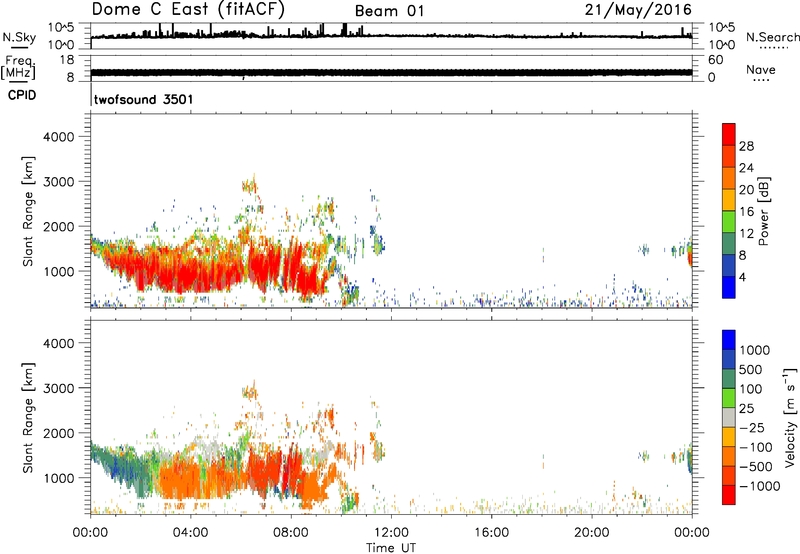The width and height of the screenshot is (800, 554).
Task: Click the date "21/May/2016"
Action: pos(638,9)
